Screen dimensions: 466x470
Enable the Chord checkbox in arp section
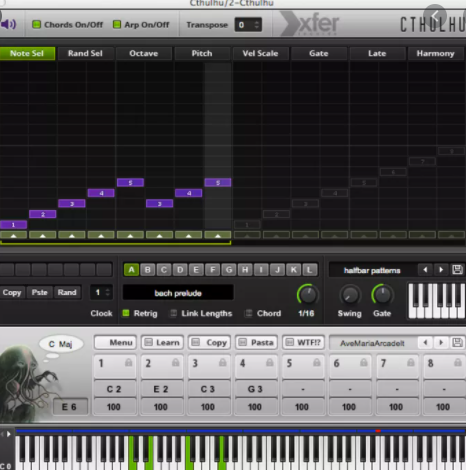pos(248,313)
